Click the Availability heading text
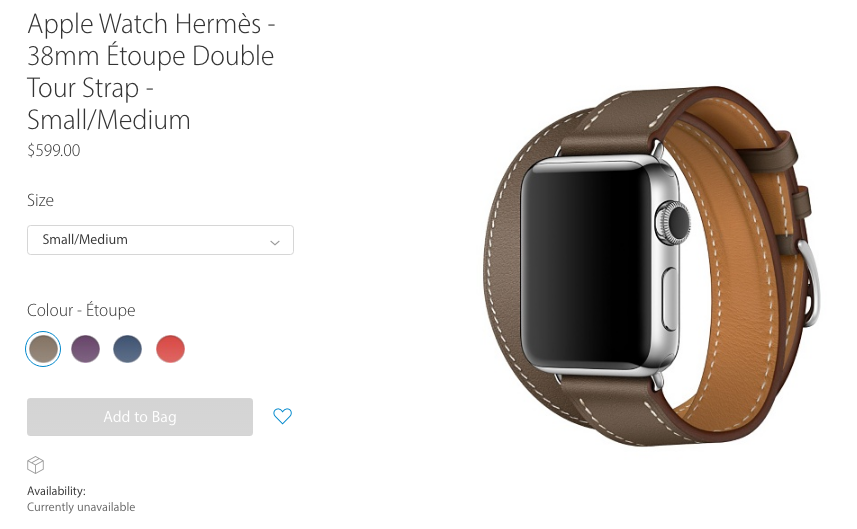857x529 pixels. [56, 491]
